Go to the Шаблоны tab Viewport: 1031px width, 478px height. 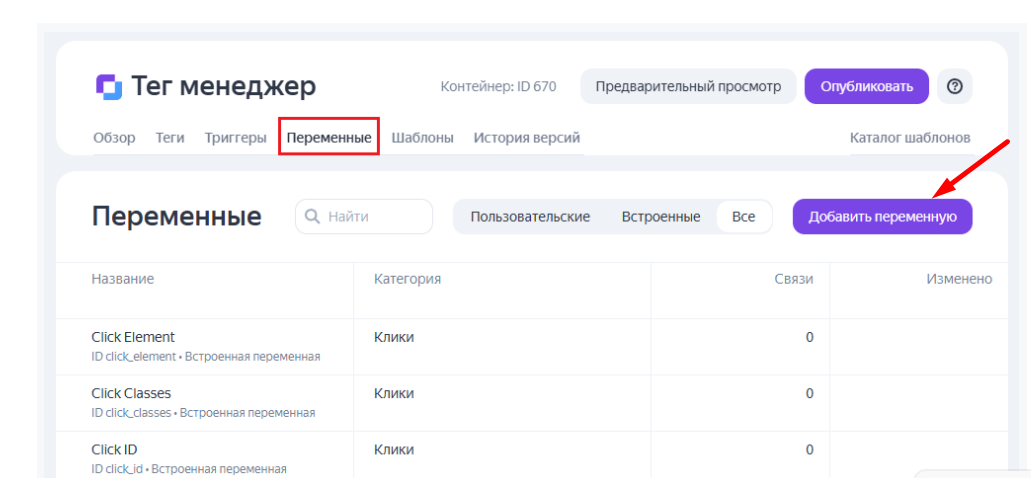(x=423, y=138)
